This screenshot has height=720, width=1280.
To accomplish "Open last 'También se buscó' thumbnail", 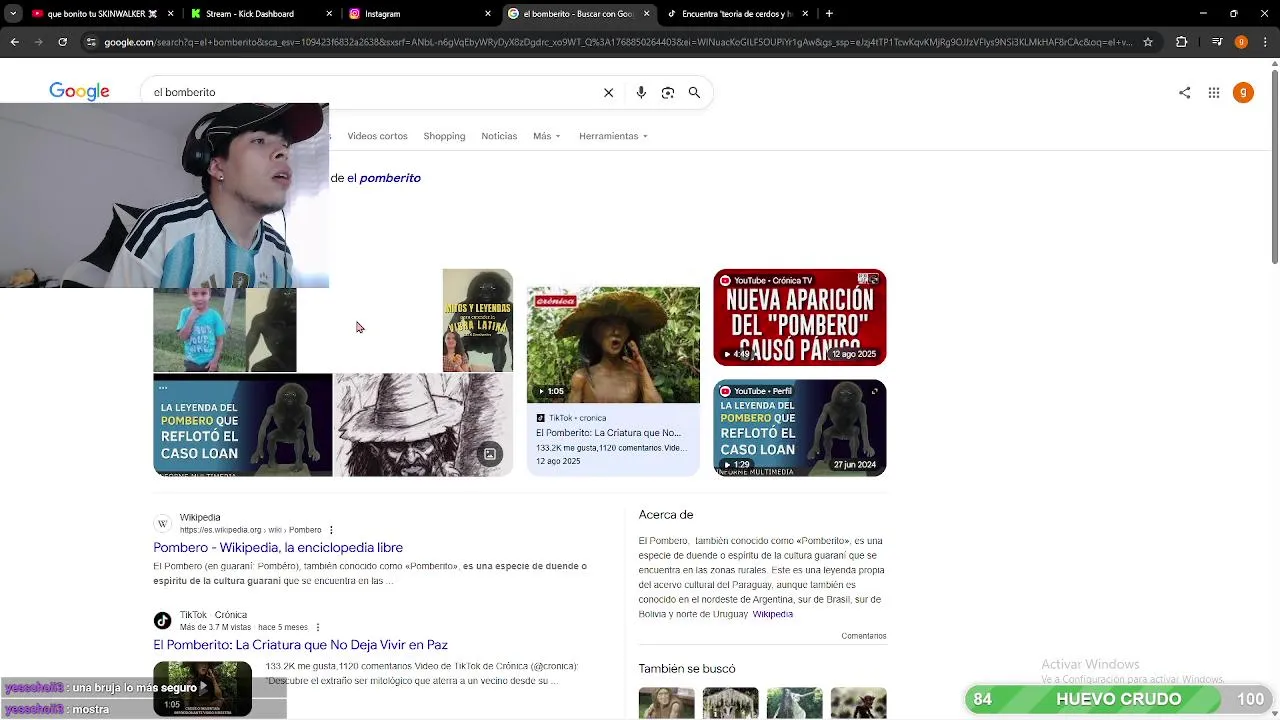I will [x=858, y=703].
